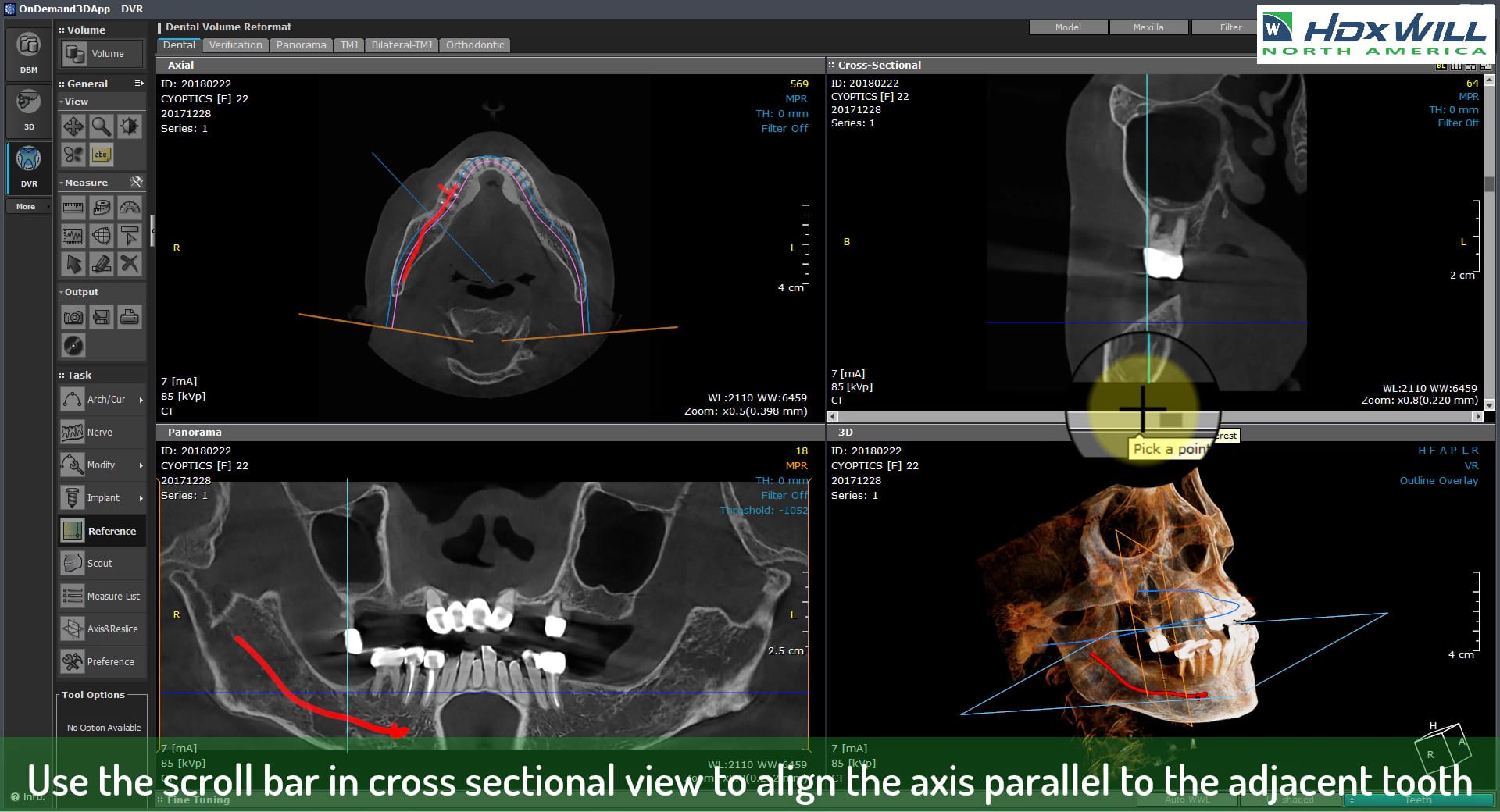Collapse the left tool panel handle
Screen dimensions: 1500x812
[152, 230]
